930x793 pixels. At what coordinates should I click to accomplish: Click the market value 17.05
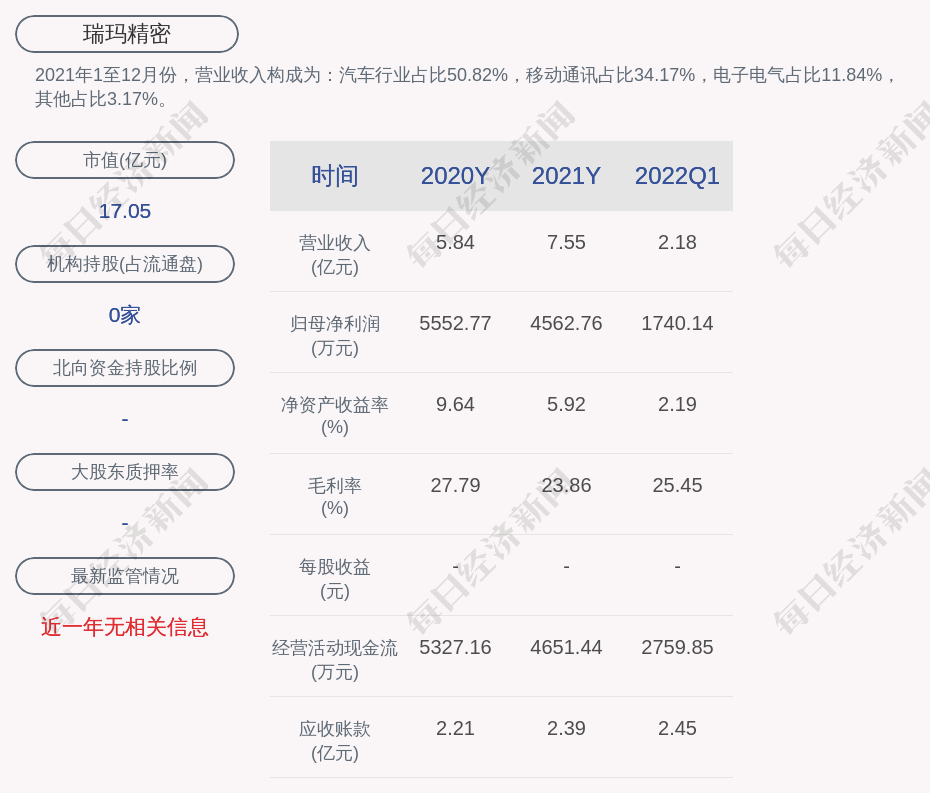pos(125,211)
